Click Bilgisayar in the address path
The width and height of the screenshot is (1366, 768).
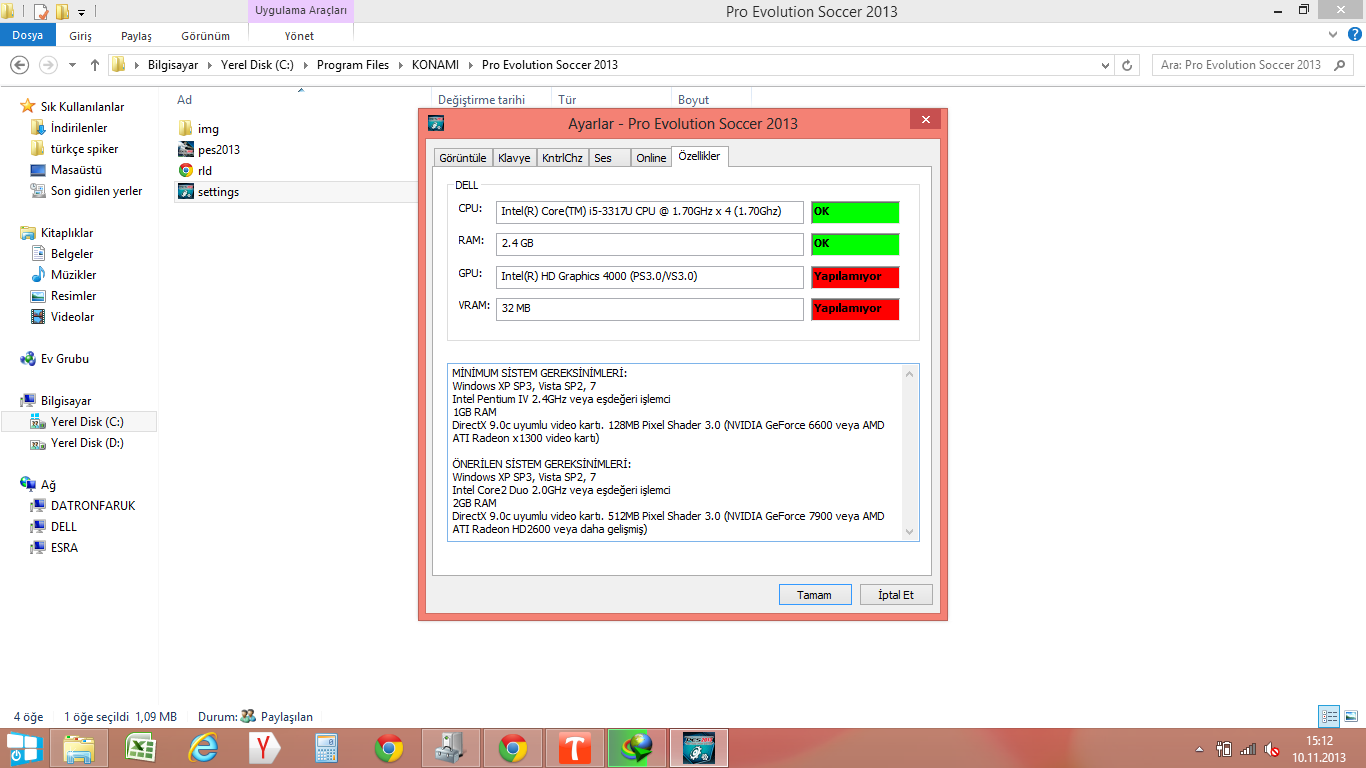click(173, 65)
